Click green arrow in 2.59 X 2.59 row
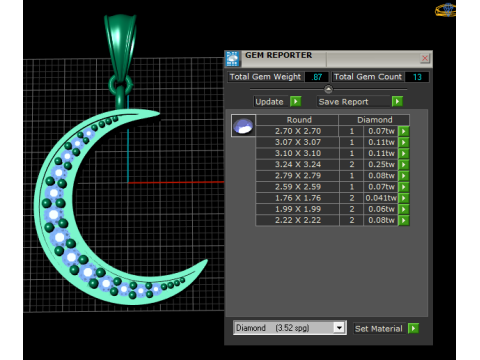 [404, 187]
